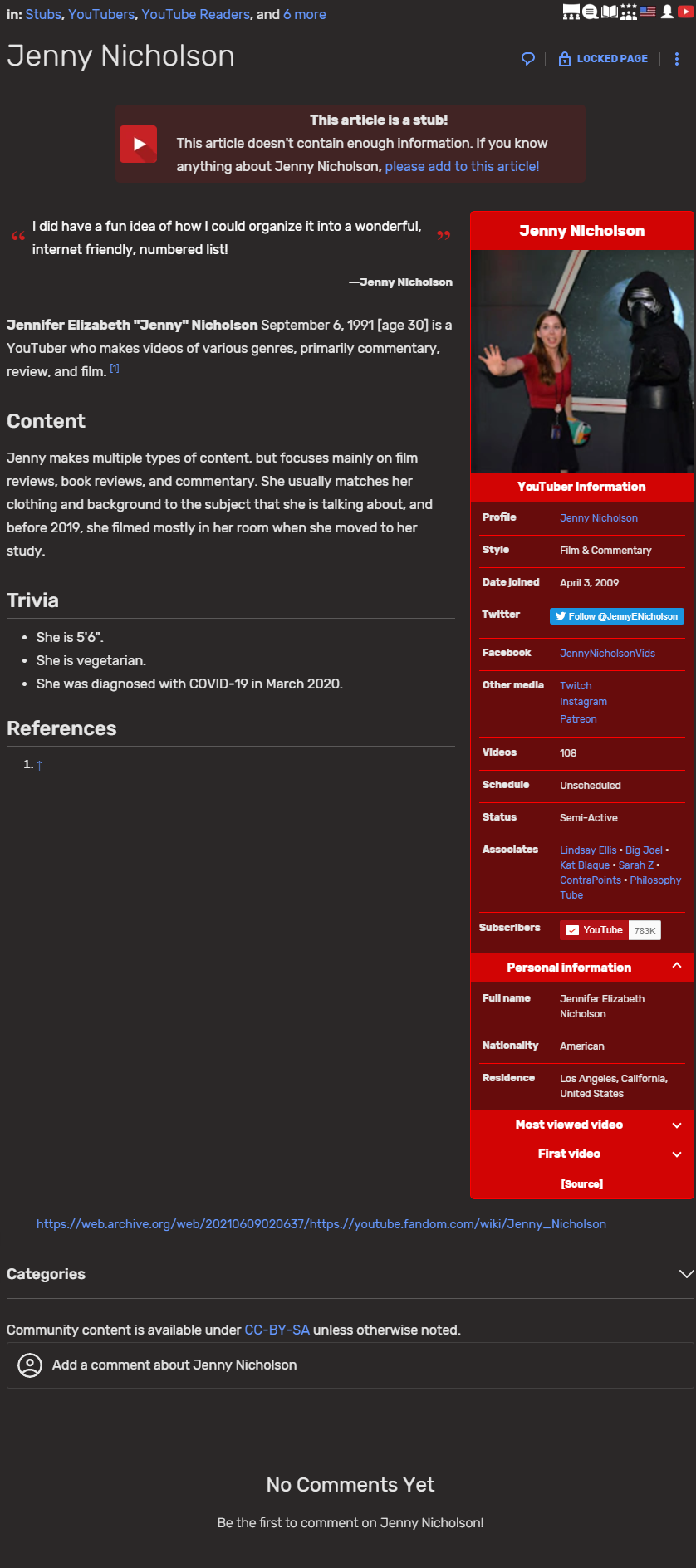Image resolution: width=696 pixels, height=1568 pixels.
Task: Expand the Categories section chevron
Action: pos(686,1274)
